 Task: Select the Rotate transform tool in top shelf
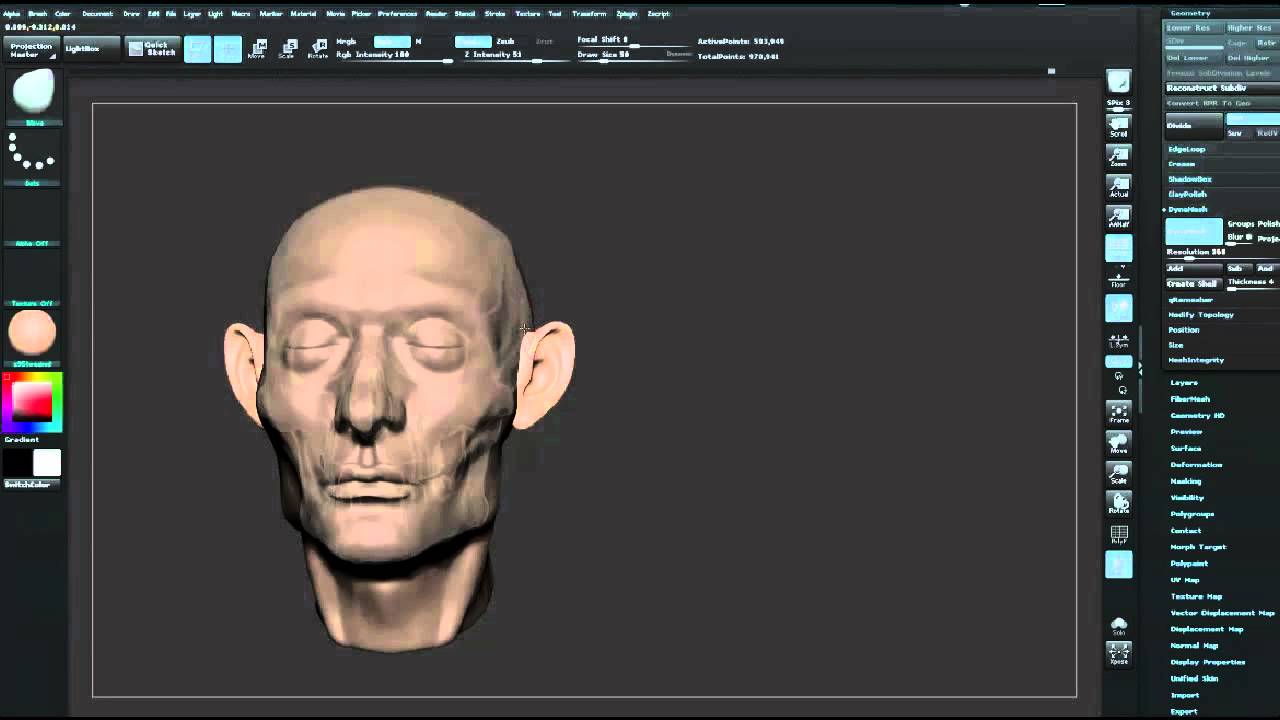(x=318, y=49)
